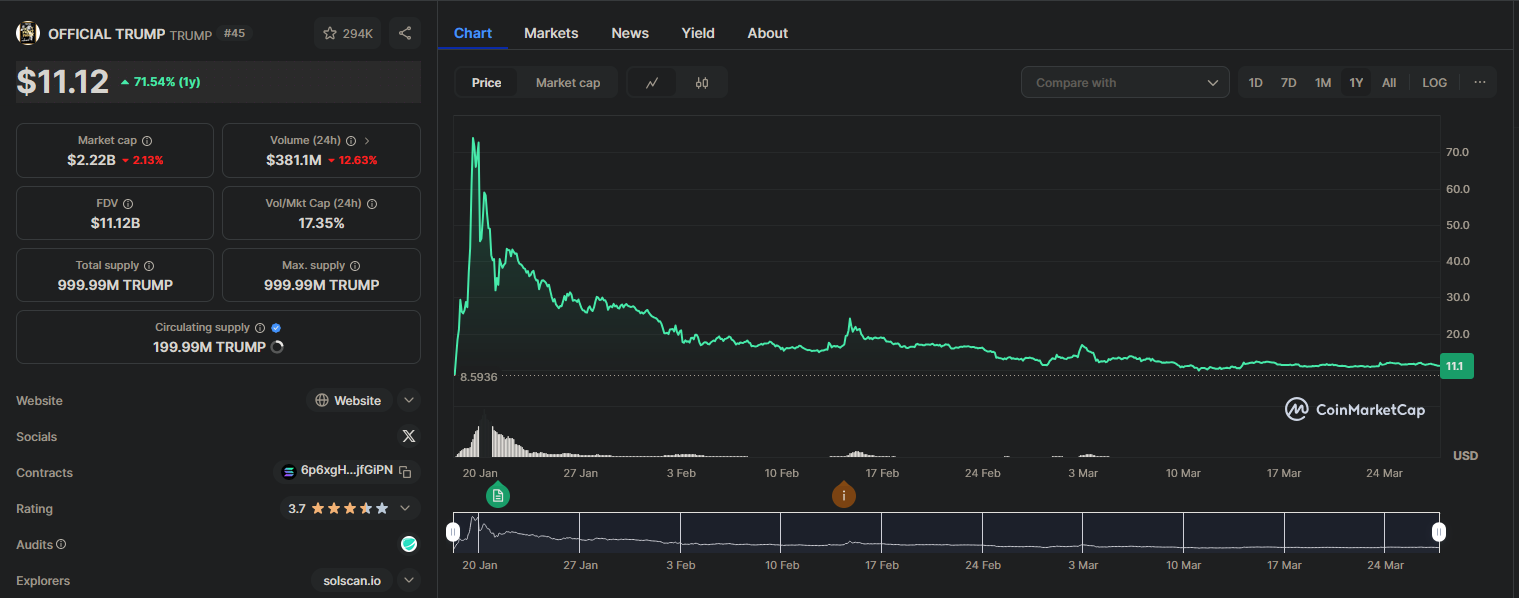Select the Market cap toggle
The image size is (1519, 598).
coord(568,83)
